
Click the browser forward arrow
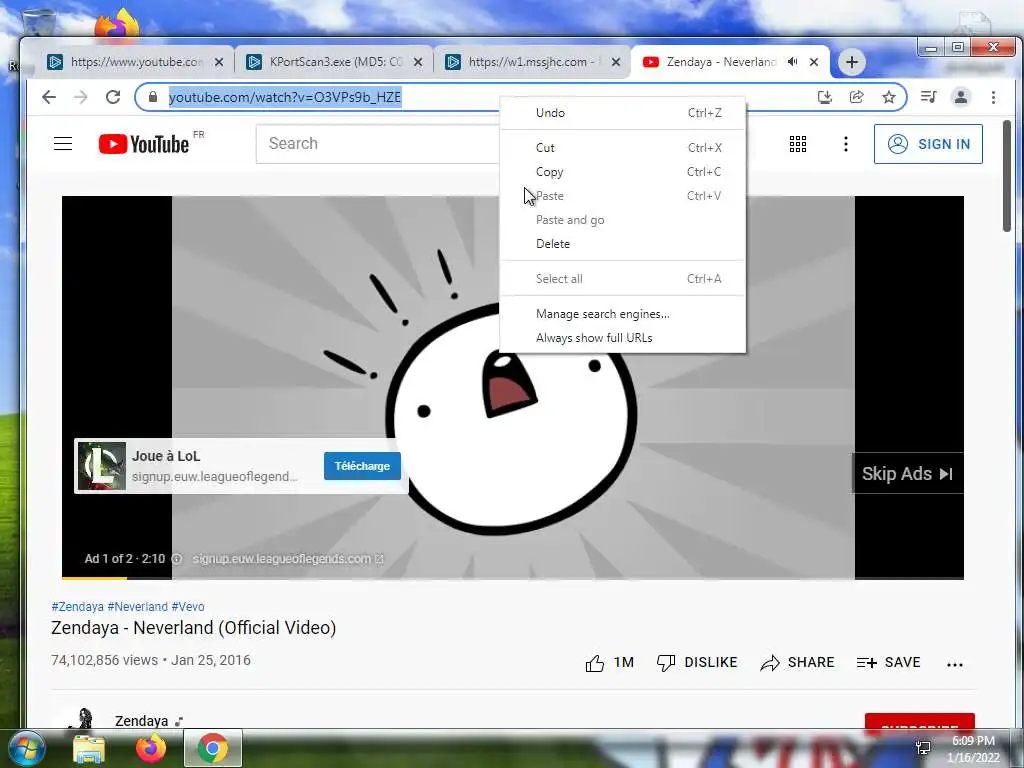pyautogui.click(x=81, y=97)
